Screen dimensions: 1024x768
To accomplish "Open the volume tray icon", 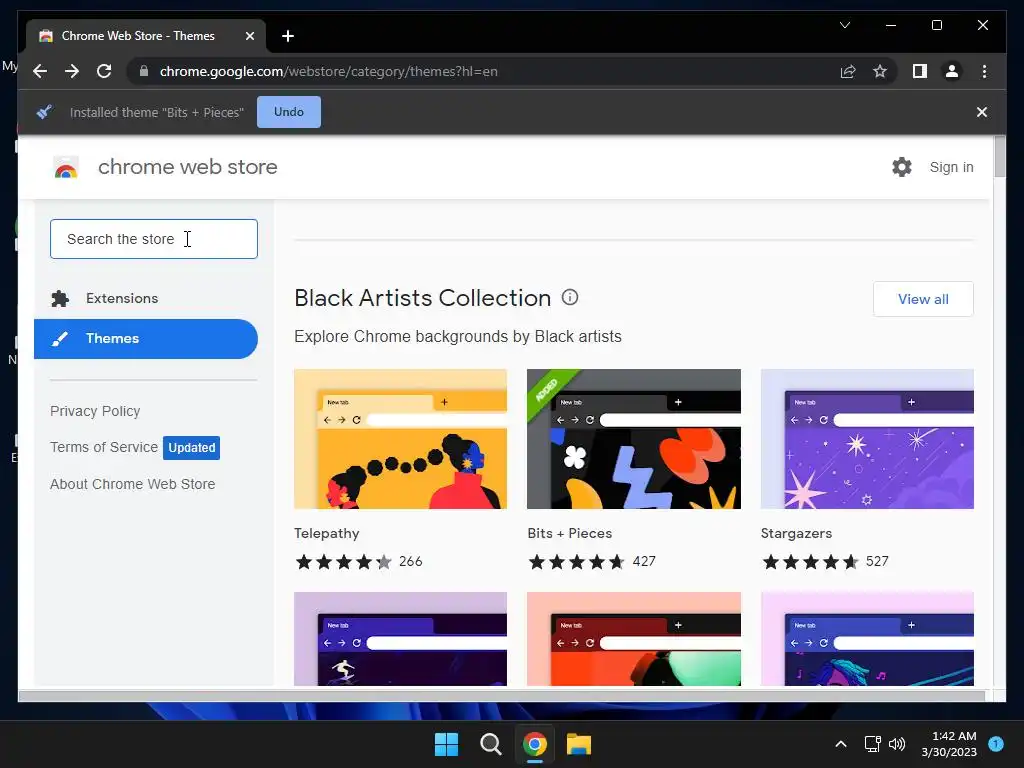I will [x=897, y=744].
